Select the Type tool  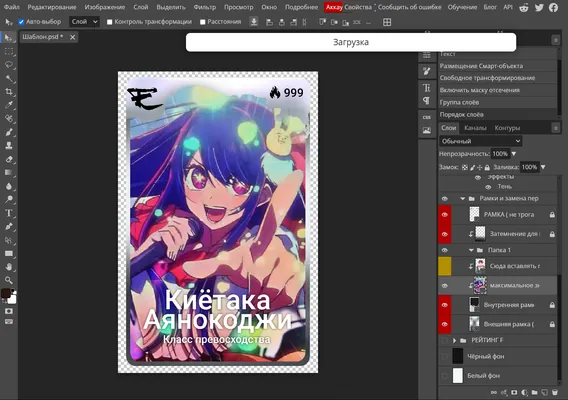click(9, 213)
